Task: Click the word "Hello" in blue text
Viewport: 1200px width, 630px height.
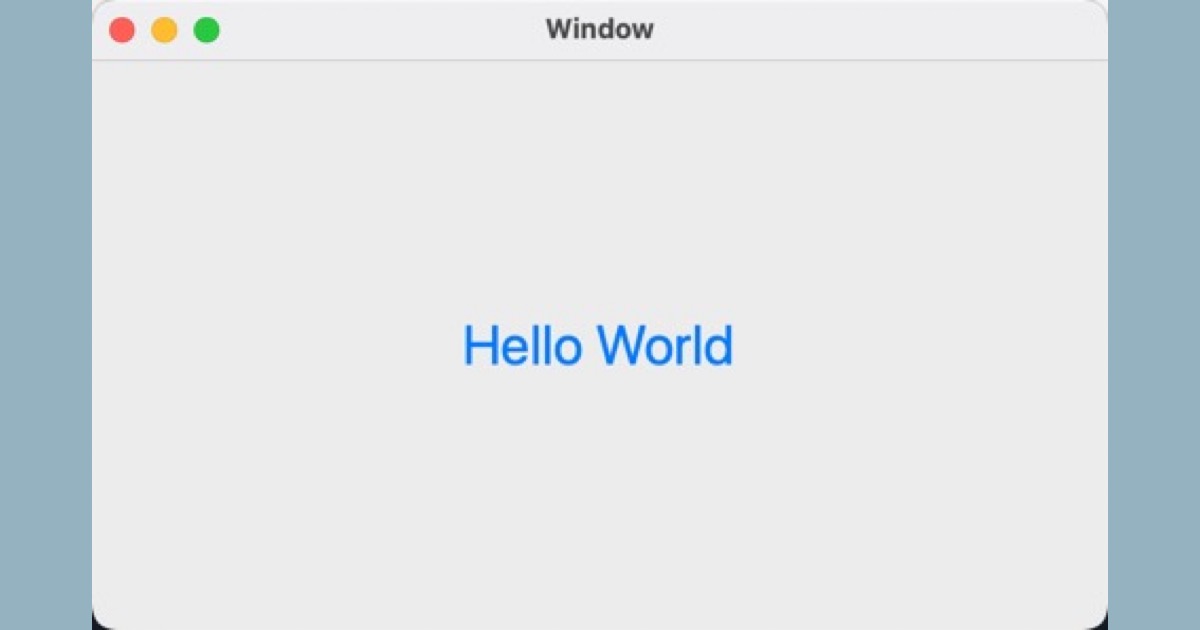Action: 522,345
